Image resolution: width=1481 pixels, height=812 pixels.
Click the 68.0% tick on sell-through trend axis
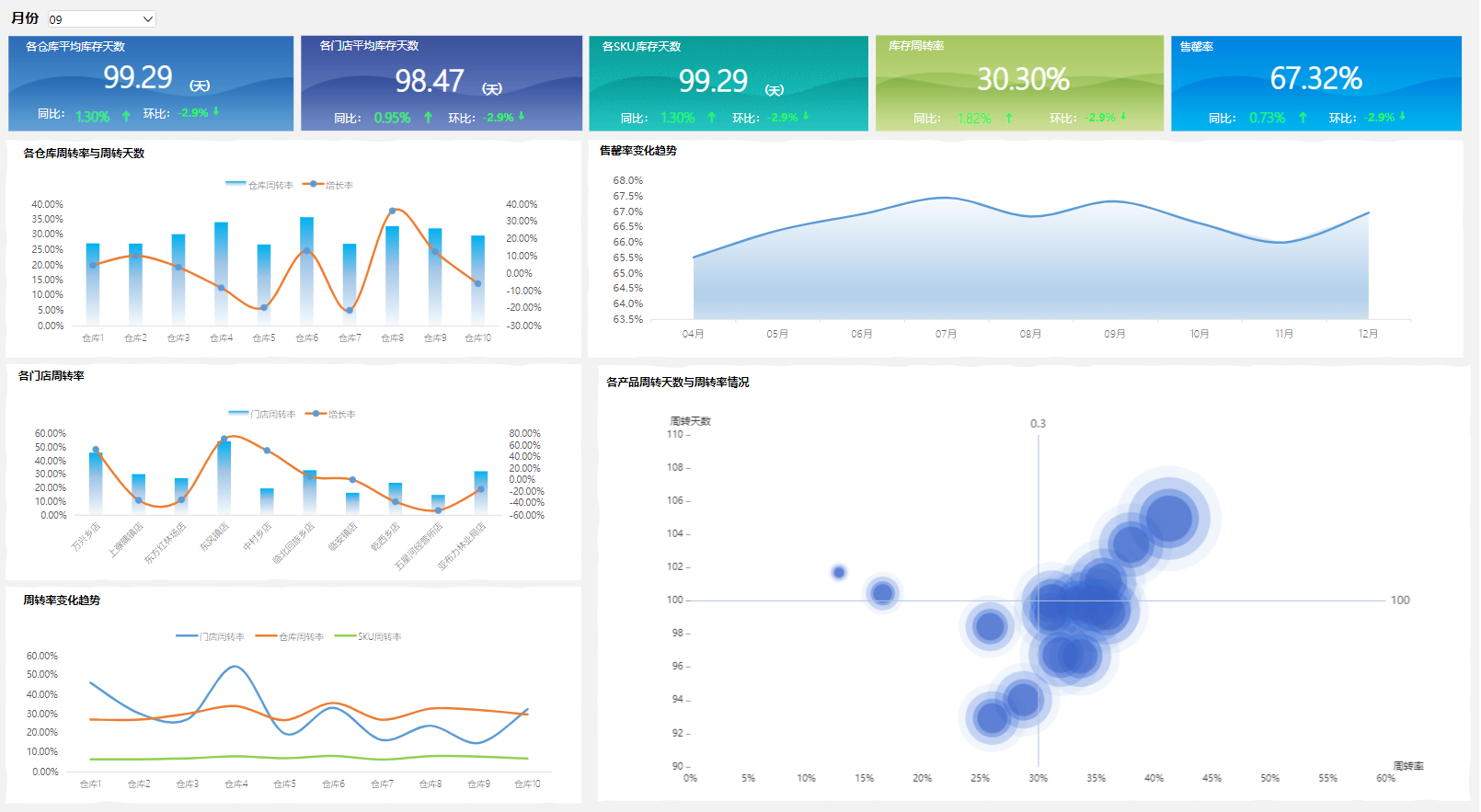(628, 180)
